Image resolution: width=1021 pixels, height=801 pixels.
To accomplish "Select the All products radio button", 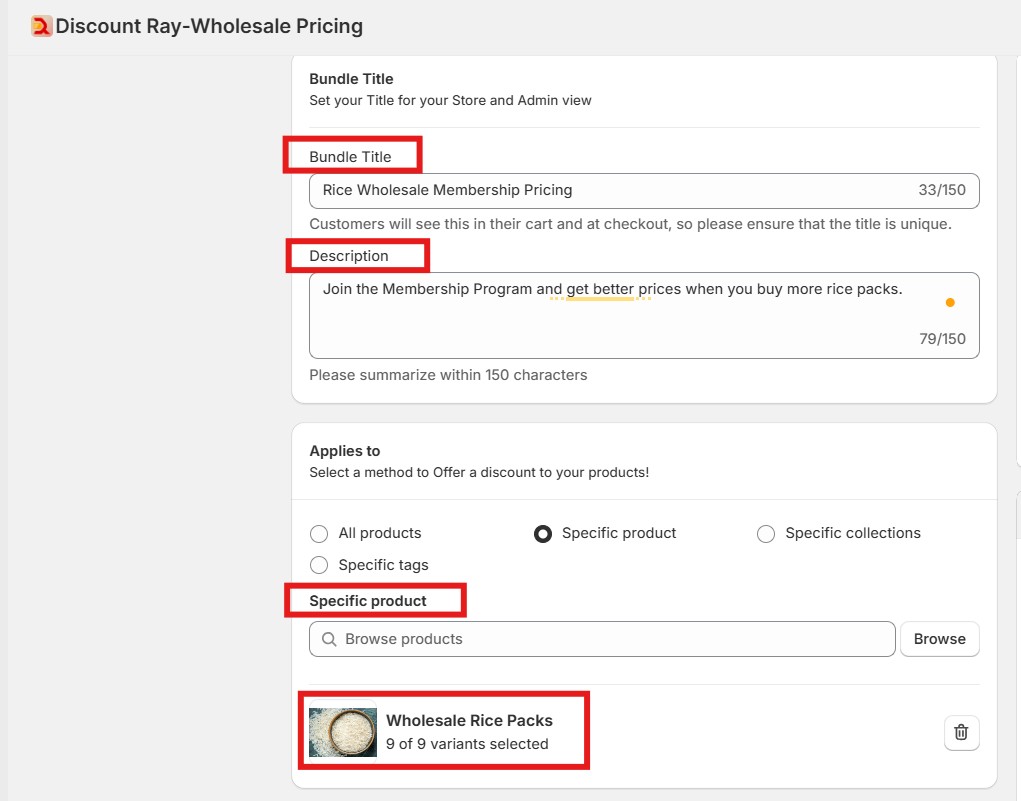I will click(x=318, y=533).
